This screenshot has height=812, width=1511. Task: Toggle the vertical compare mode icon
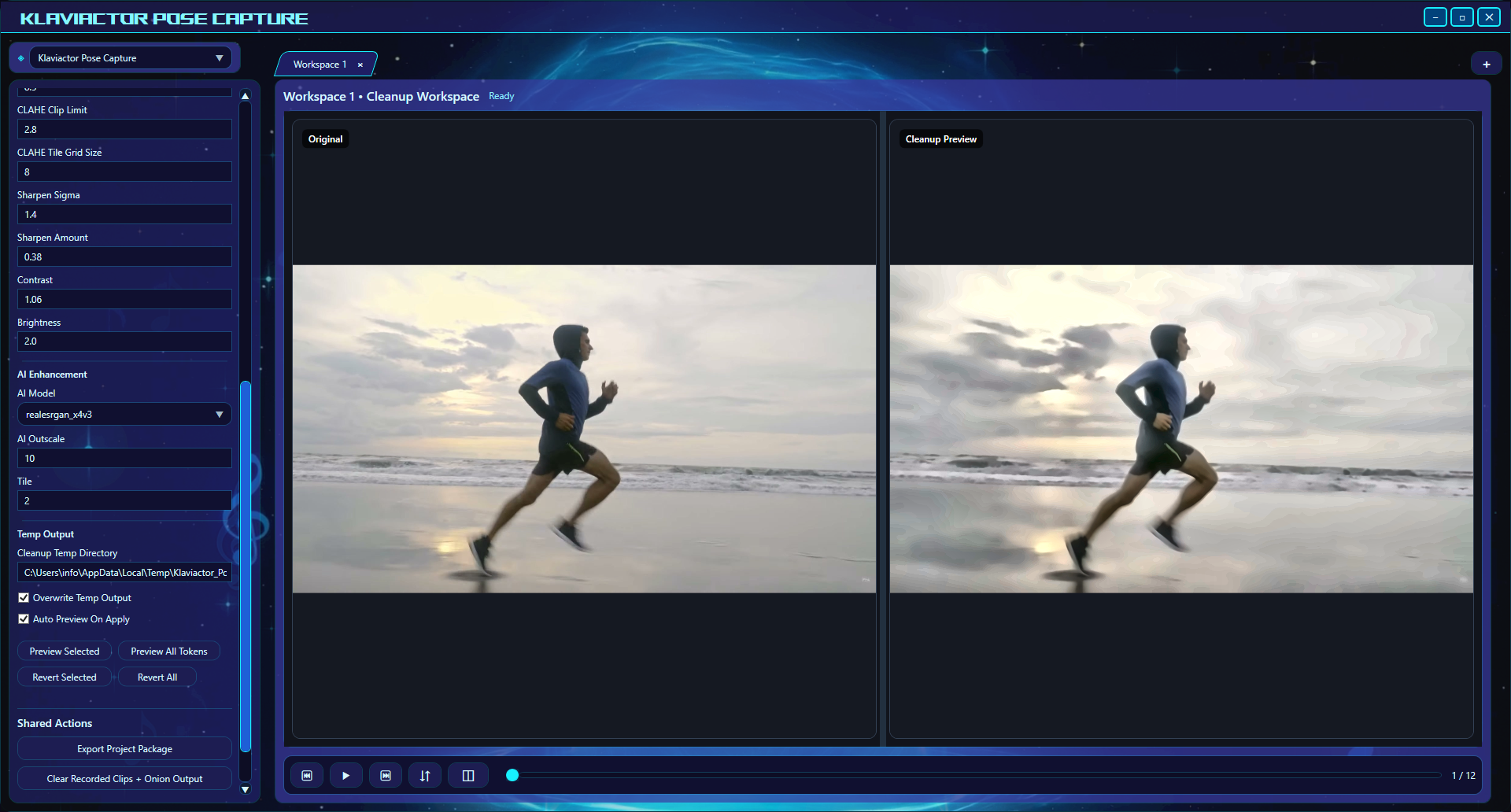click(425, 775)
